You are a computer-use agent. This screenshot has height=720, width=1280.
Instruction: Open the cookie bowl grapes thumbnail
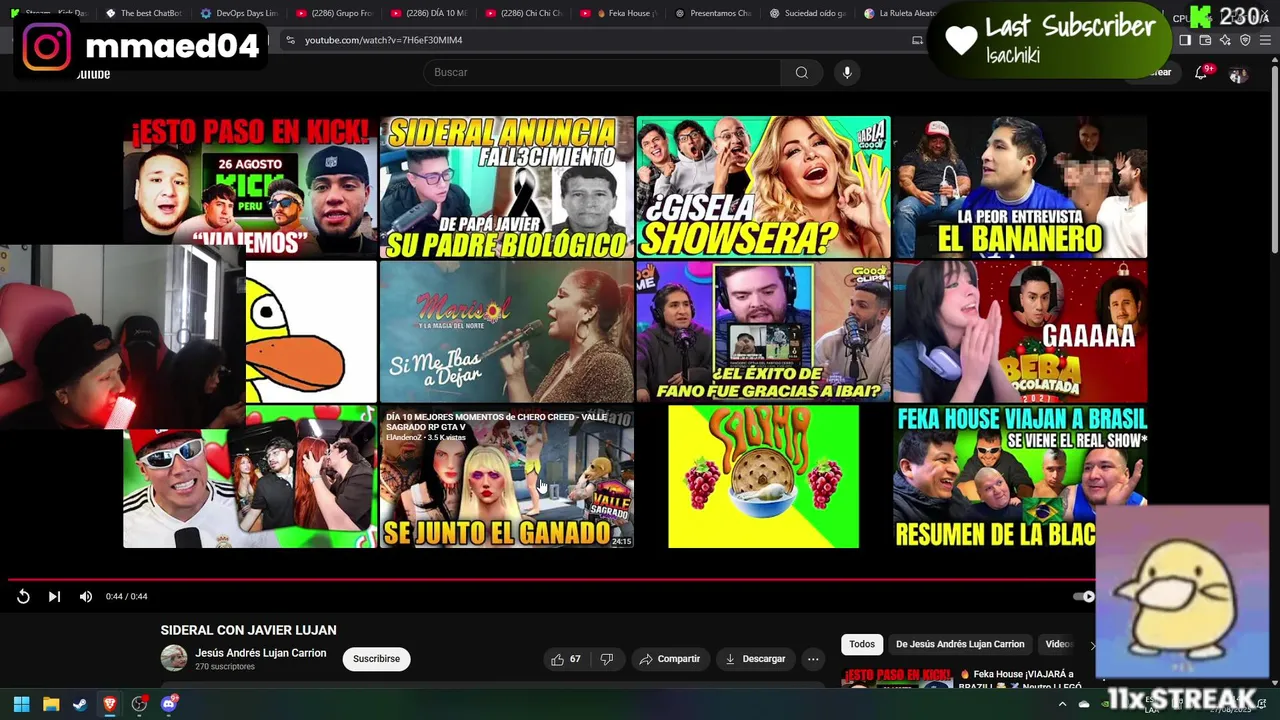point(763,477)
